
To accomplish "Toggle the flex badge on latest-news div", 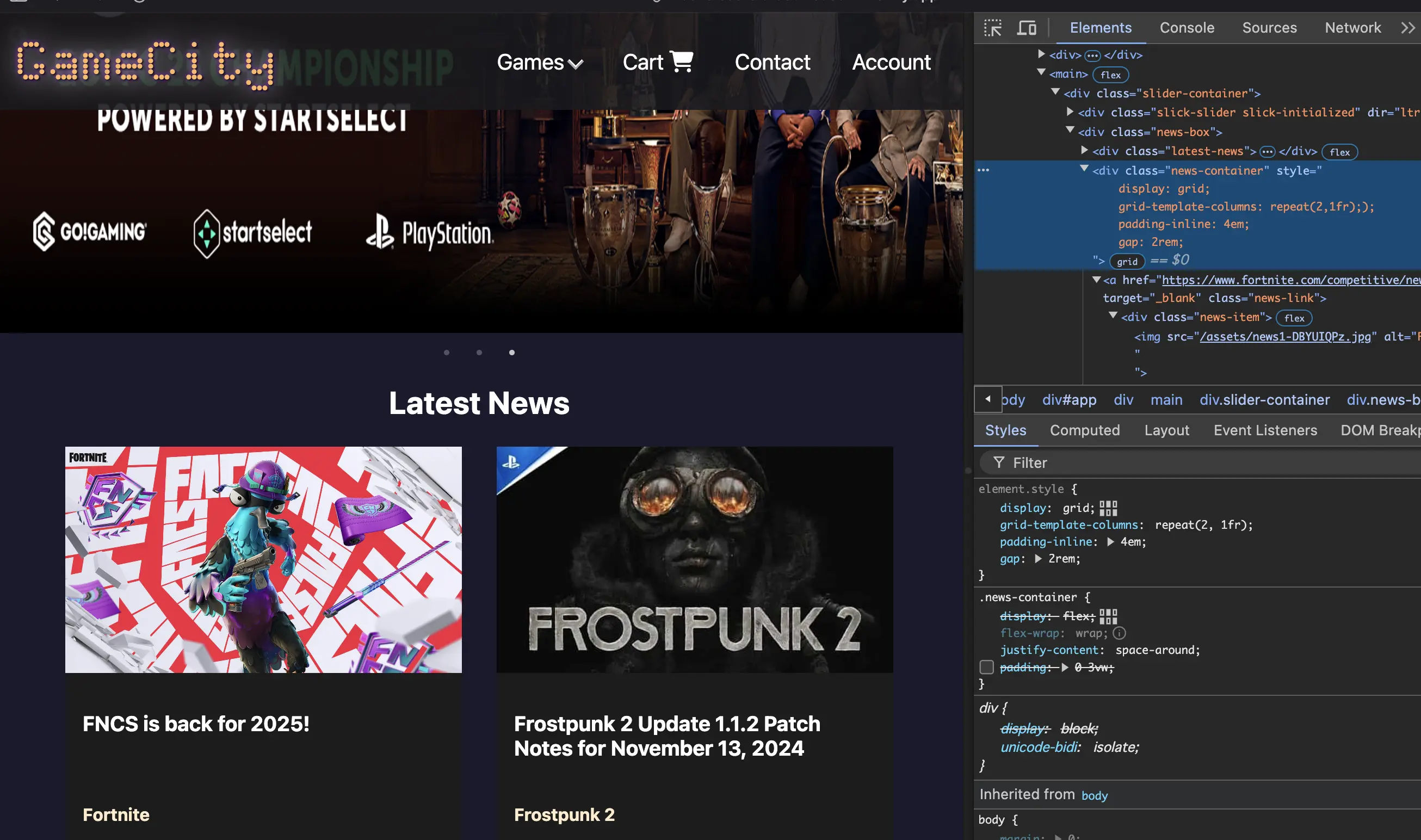I will click(1339, 152).
